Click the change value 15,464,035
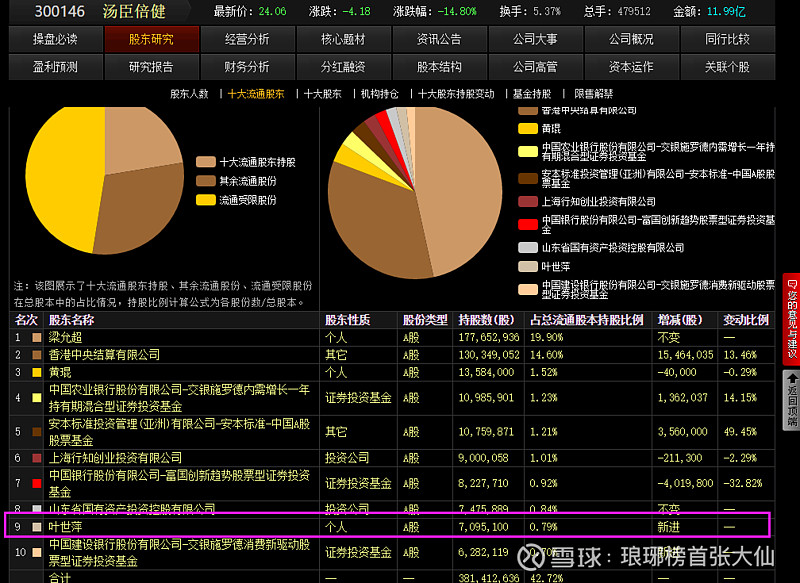This screenshot has width=800, height=583. pyautogui.click(x=685, y=355)
